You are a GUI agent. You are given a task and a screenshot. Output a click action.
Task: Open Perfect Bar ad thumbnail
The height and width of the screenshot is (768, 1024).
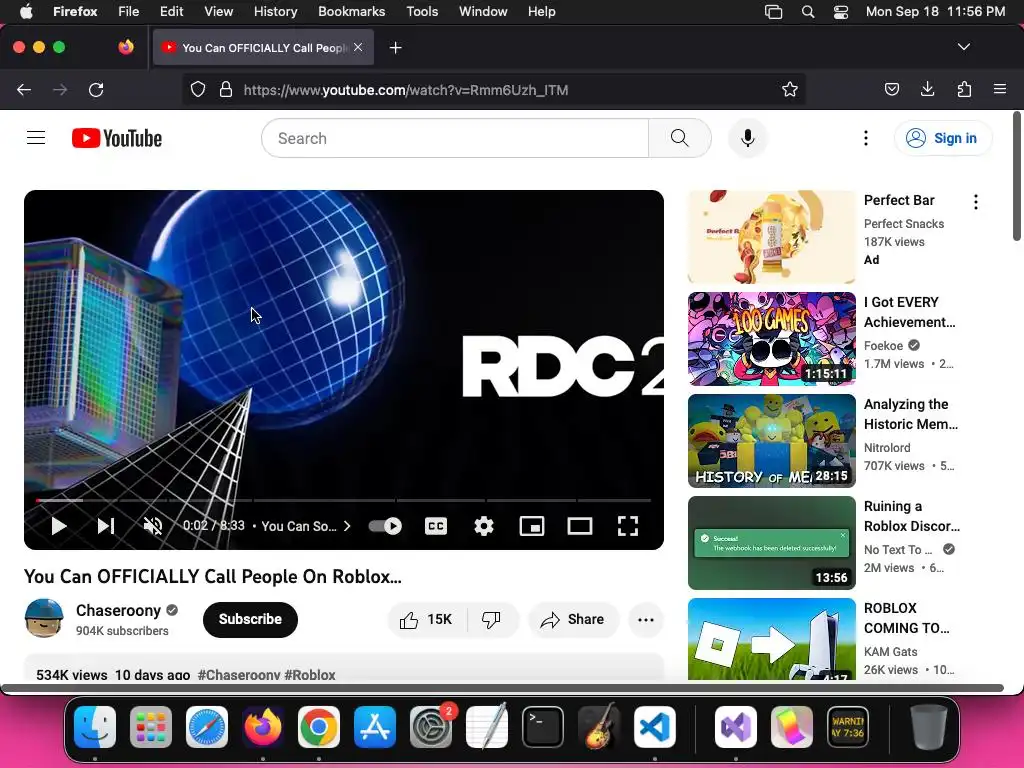(771, 236)
